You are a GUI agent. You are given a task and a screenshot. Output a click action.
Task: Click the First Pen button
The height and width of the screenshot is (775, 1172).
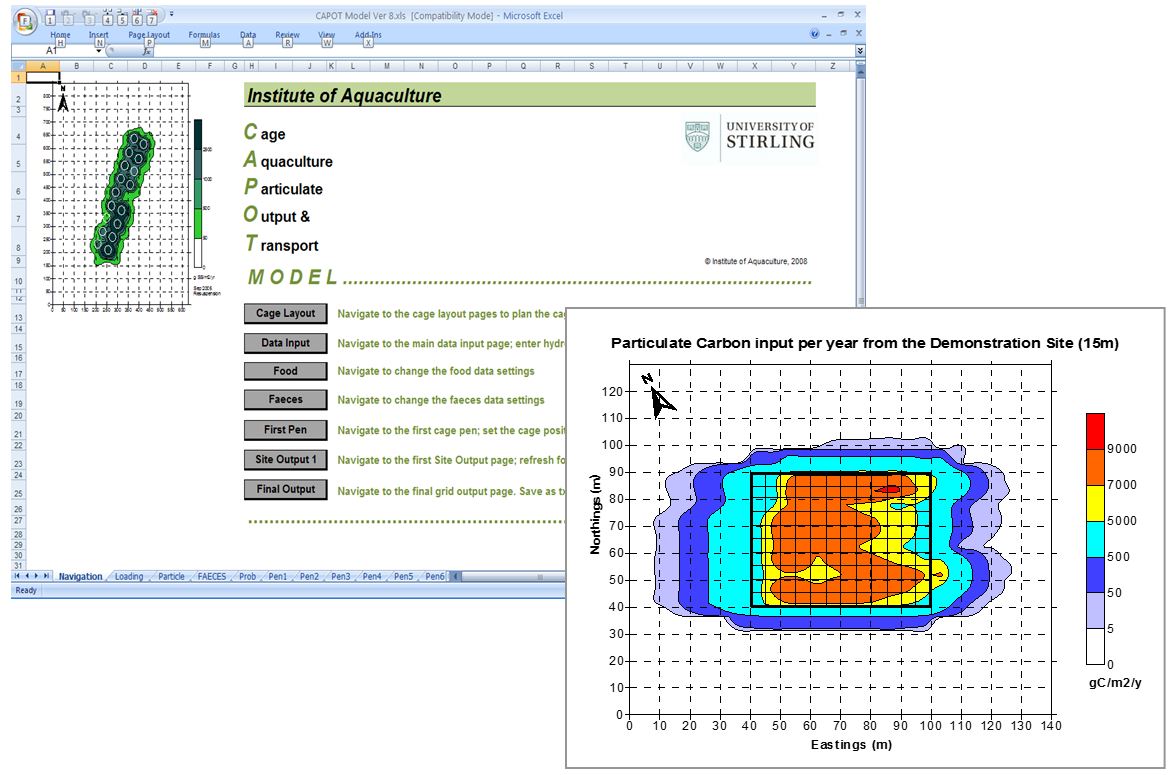tap(286, 430)
